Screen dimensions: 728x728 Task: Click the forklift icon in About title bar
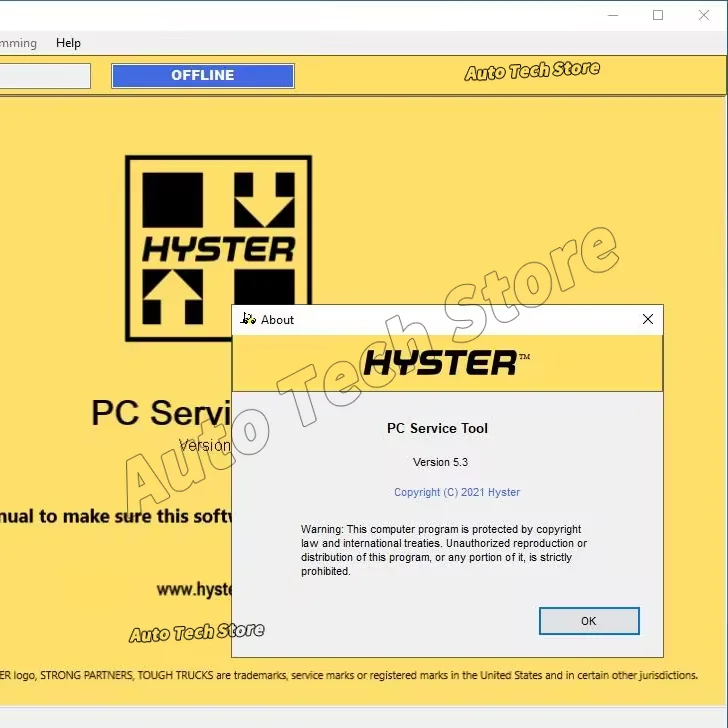click(x=248, y=318)
